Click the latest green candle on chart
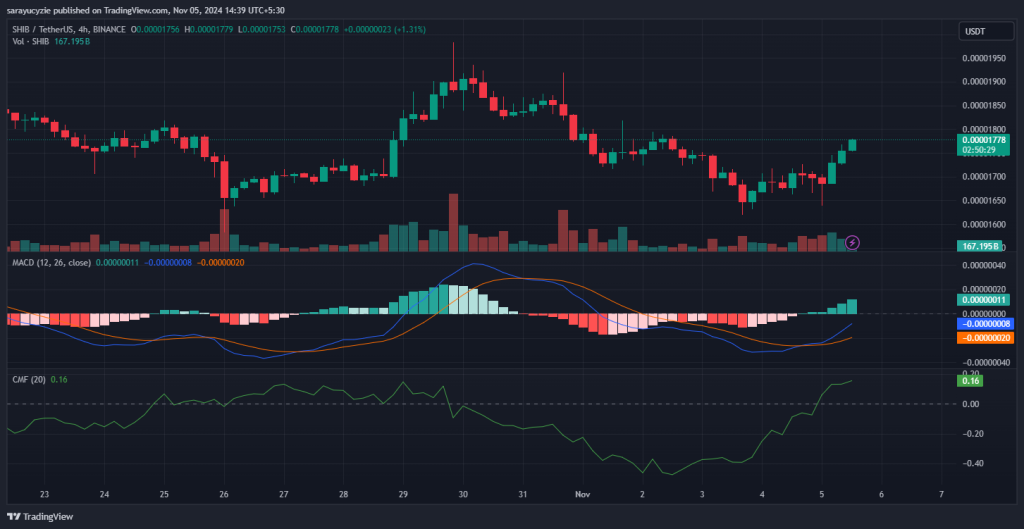The width and height of the screenshot is (1024, 529). 852,145
